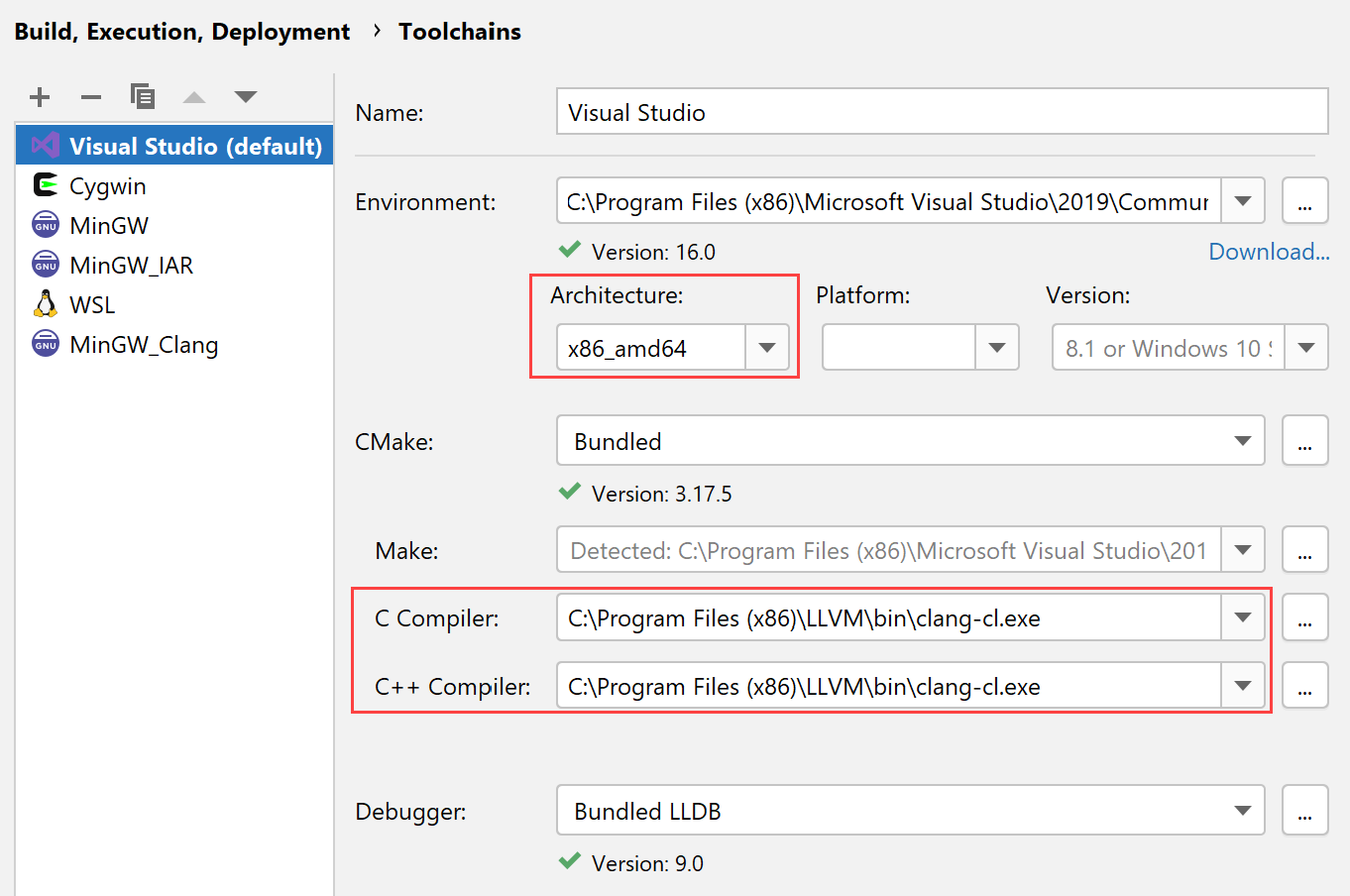
Task: Open the Architecture dropdown
Action: coord(766,347)
